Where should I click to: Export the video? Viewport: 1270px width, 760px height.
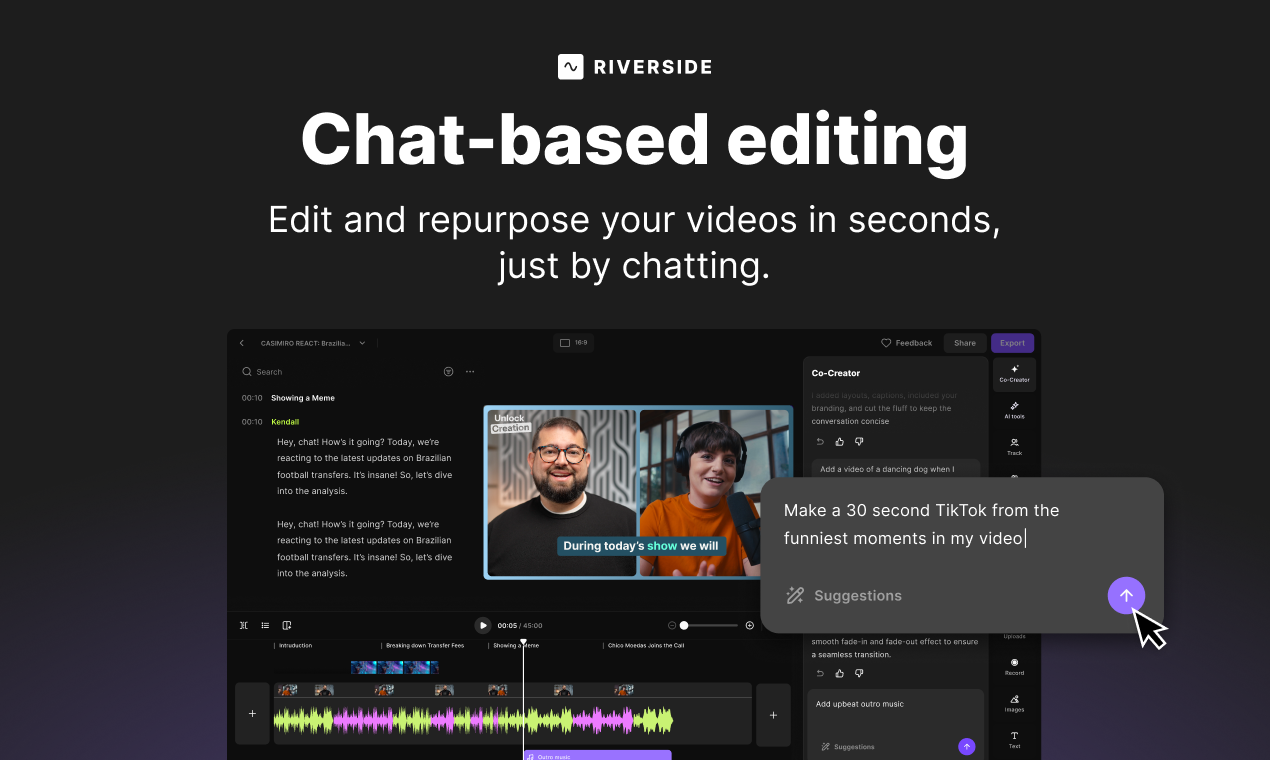pyautogui.click(x=1012, y=342)
